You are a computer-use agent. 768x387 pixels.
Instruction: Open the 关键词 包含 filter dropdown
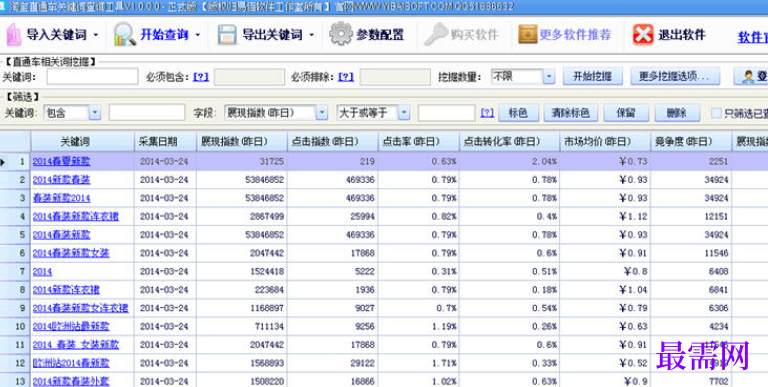point(95,113)
